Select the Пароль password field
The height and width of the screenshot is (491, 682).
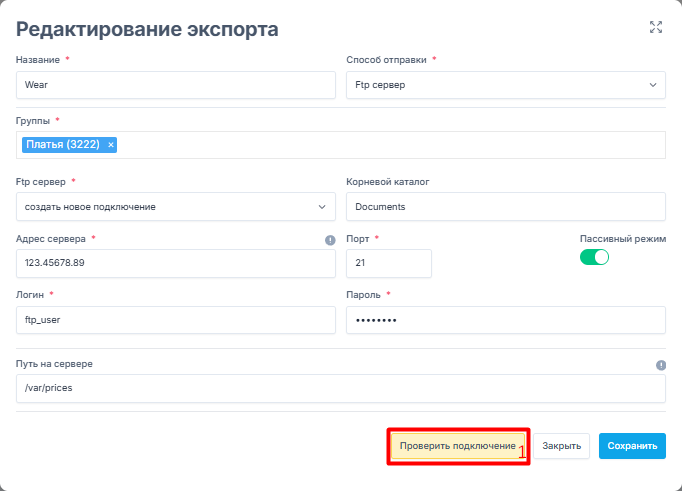(505, 320)
